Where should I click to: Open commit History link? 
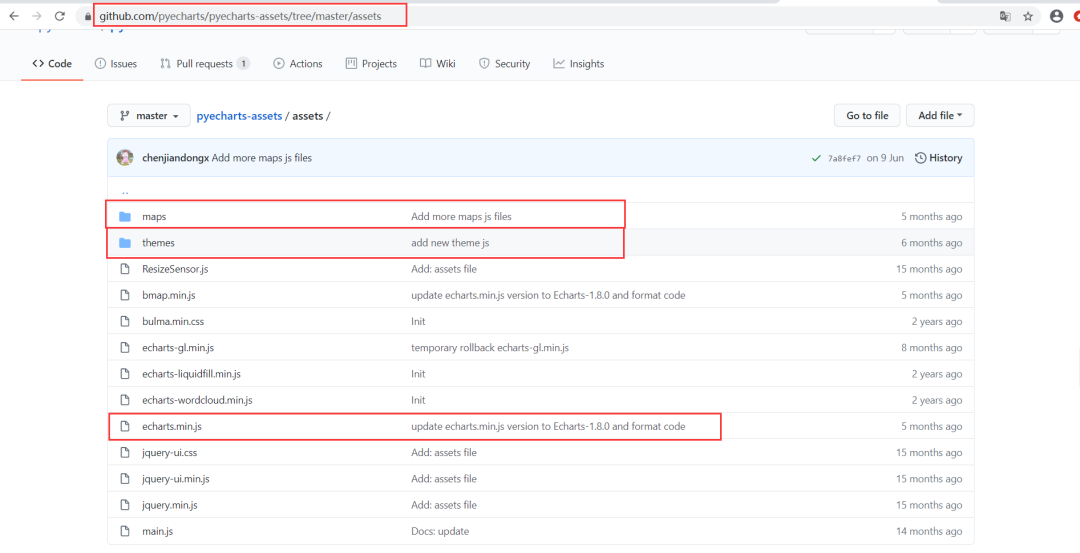coord(938,158)
